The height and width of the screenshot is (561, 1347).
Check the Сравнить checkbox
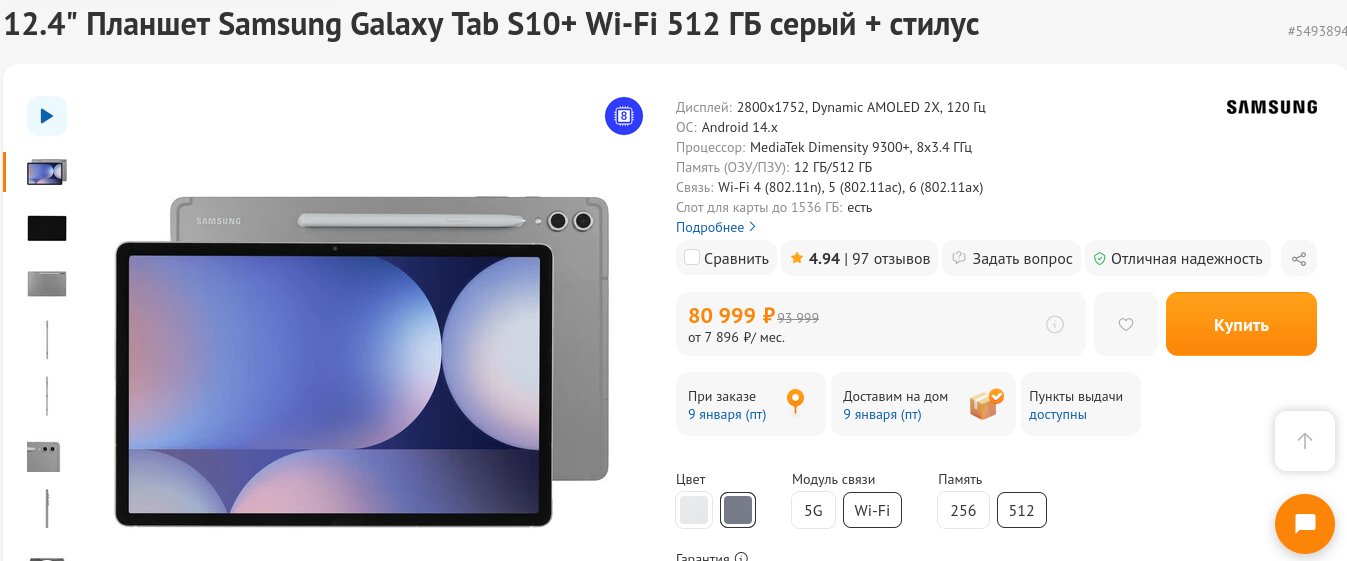[x=692, y=258]
